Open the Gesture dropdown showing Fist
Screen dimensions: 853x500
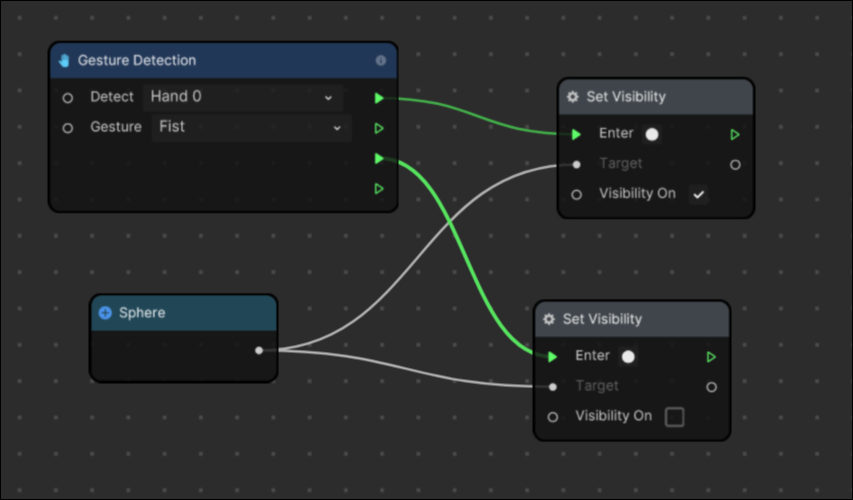coord(251,128)
